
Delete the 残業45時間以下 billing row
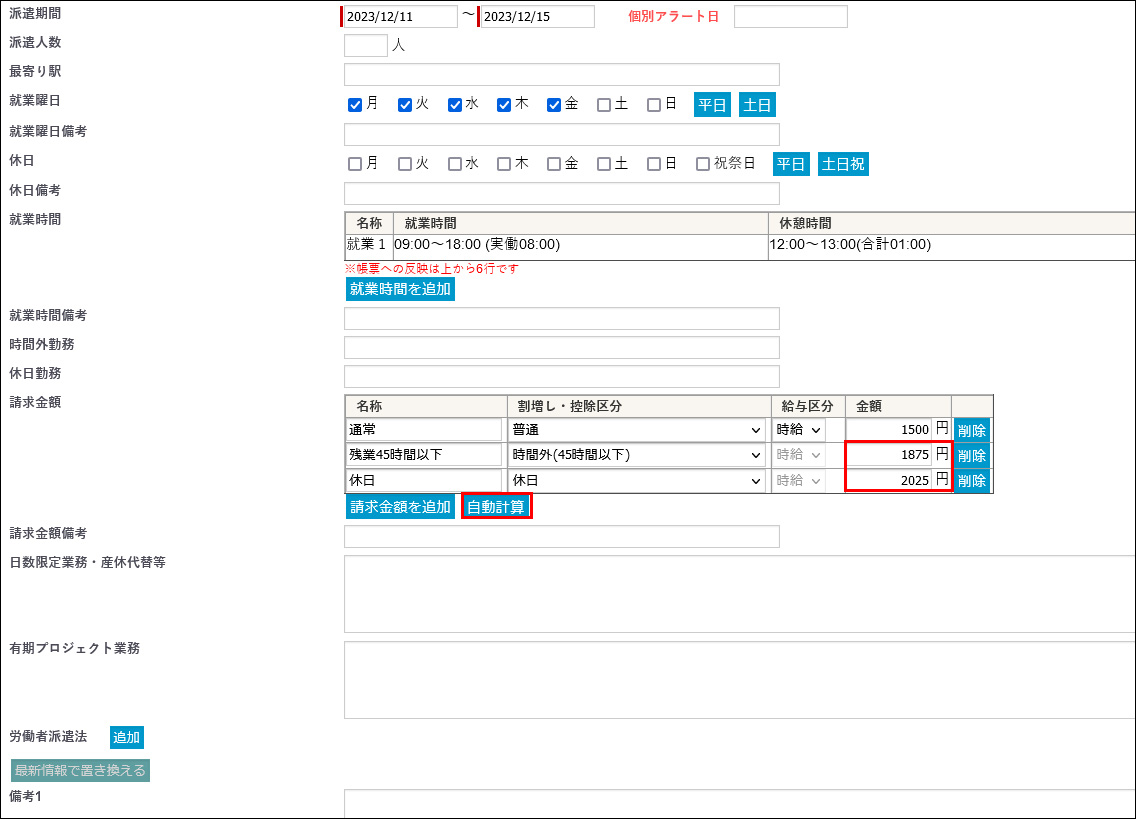(x=972, y=456)
